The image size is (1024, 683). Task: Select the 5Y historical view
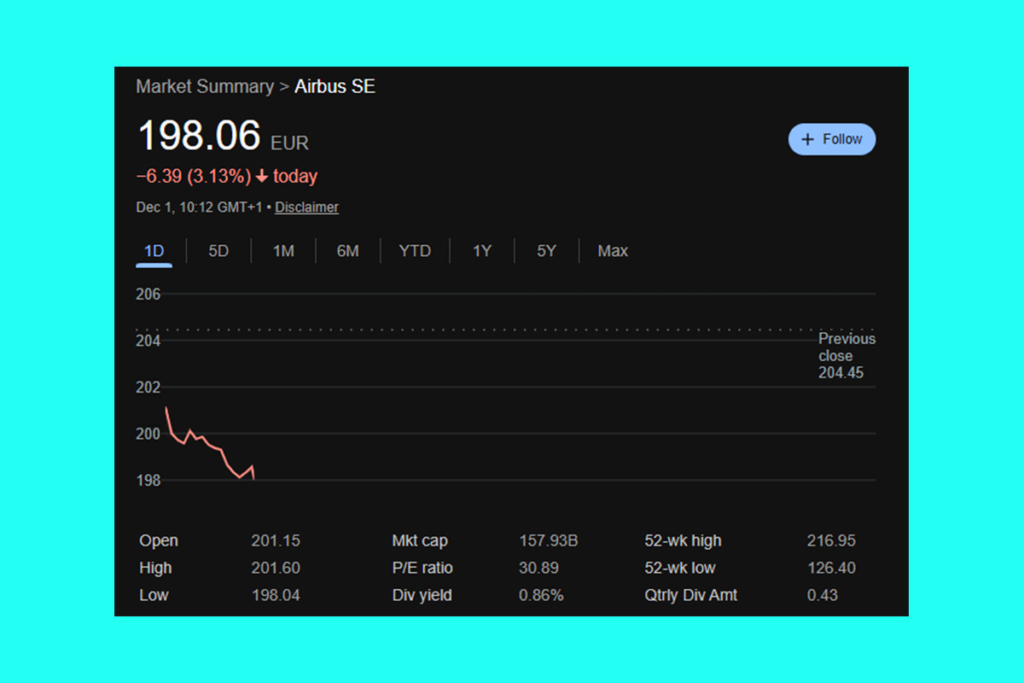545,251
